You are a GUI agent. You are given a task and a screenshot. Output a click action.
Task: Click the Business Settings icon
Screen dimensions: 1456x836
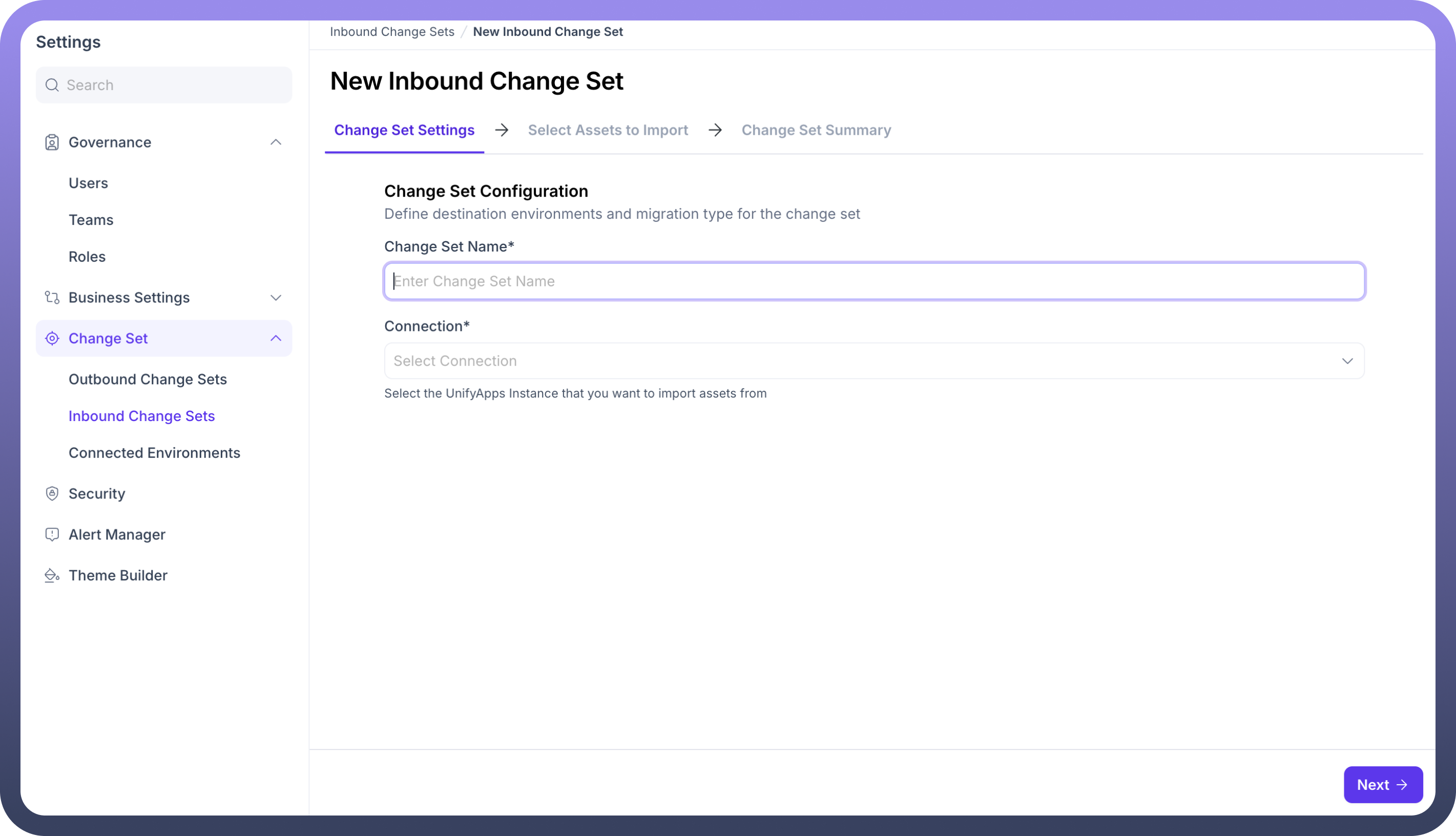tap(52, 298)
